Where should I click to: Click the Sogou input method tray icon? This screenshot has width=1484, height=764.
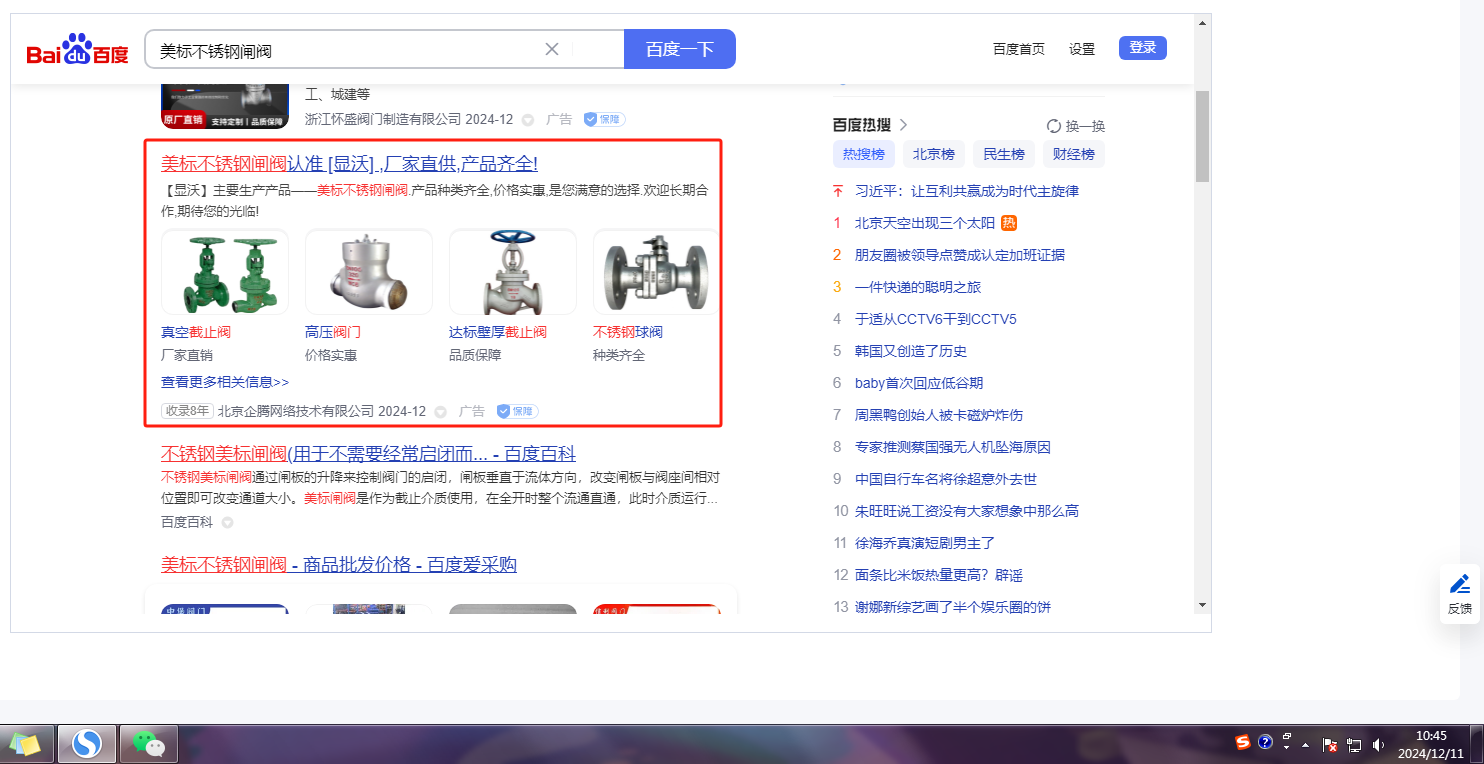click(x=1243, y=742)
